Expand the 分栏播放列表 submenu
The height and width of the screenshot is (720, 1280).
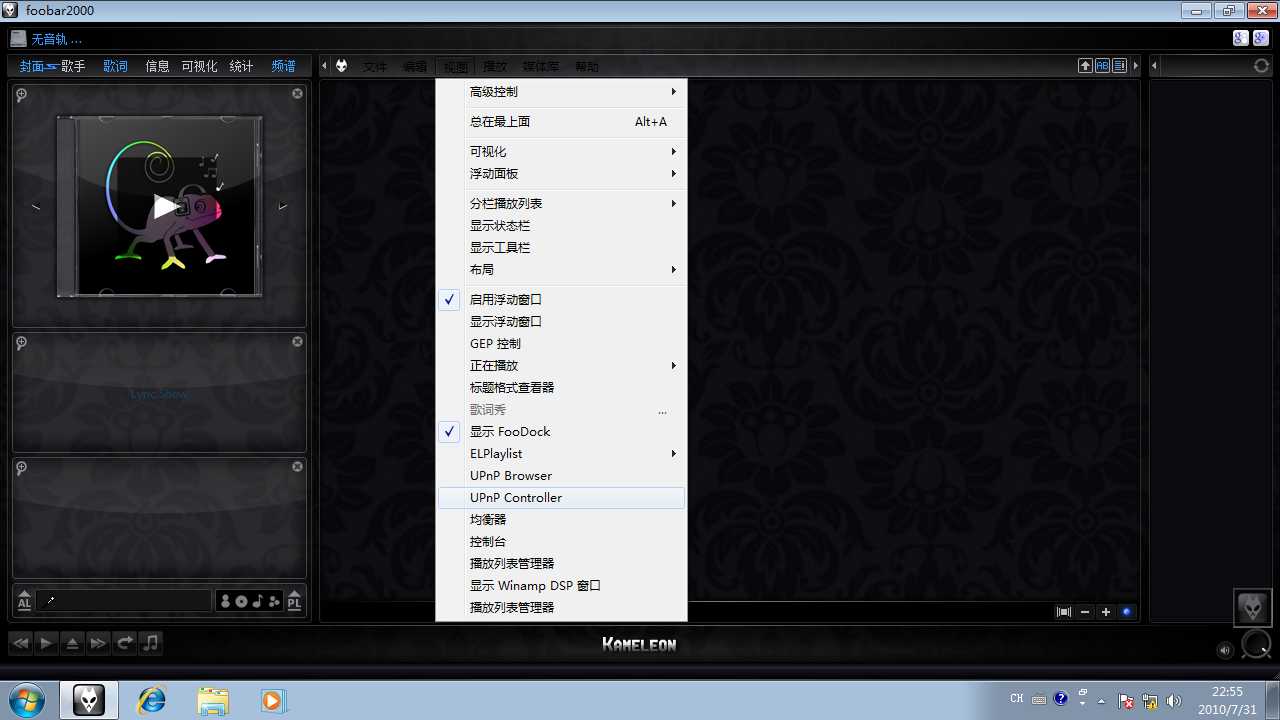(x=561, y=203)
